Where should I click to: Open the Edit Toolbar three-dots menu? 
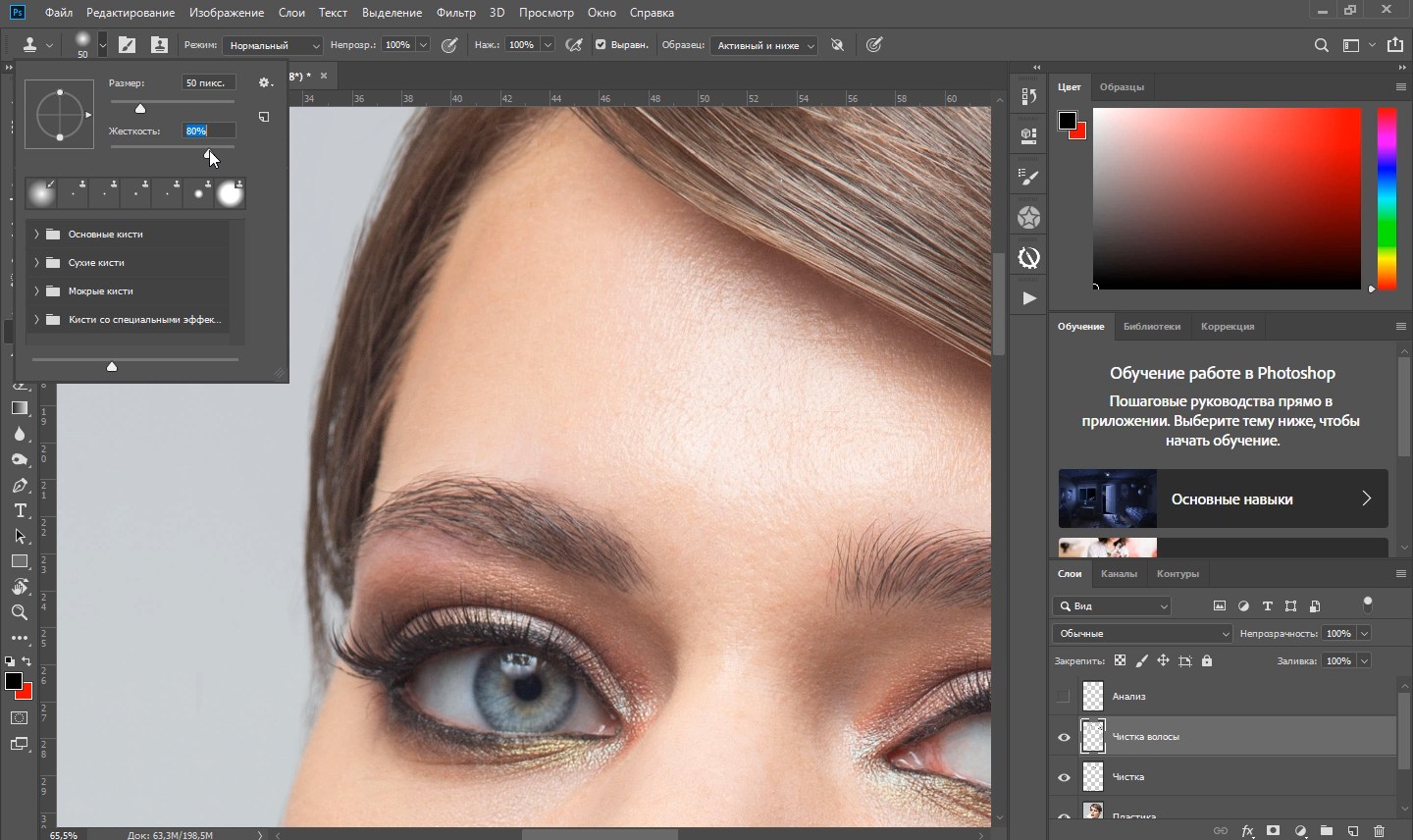(20, 638)
